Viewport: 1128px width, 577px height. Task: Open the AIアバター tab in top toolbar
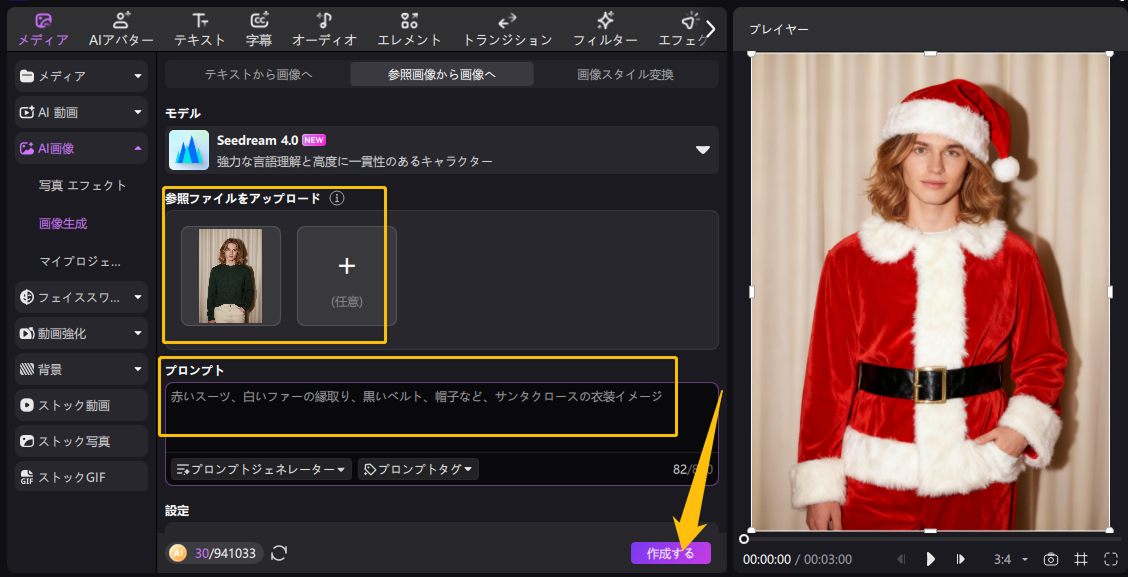tap(121, 28)
